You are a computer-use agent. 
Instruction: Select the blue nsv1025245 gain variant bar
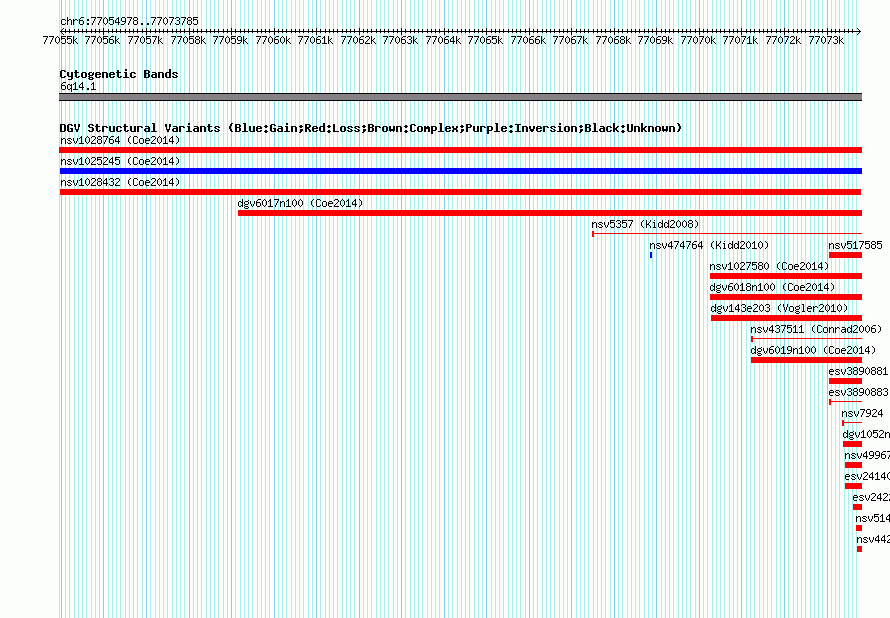pos(460,171)
